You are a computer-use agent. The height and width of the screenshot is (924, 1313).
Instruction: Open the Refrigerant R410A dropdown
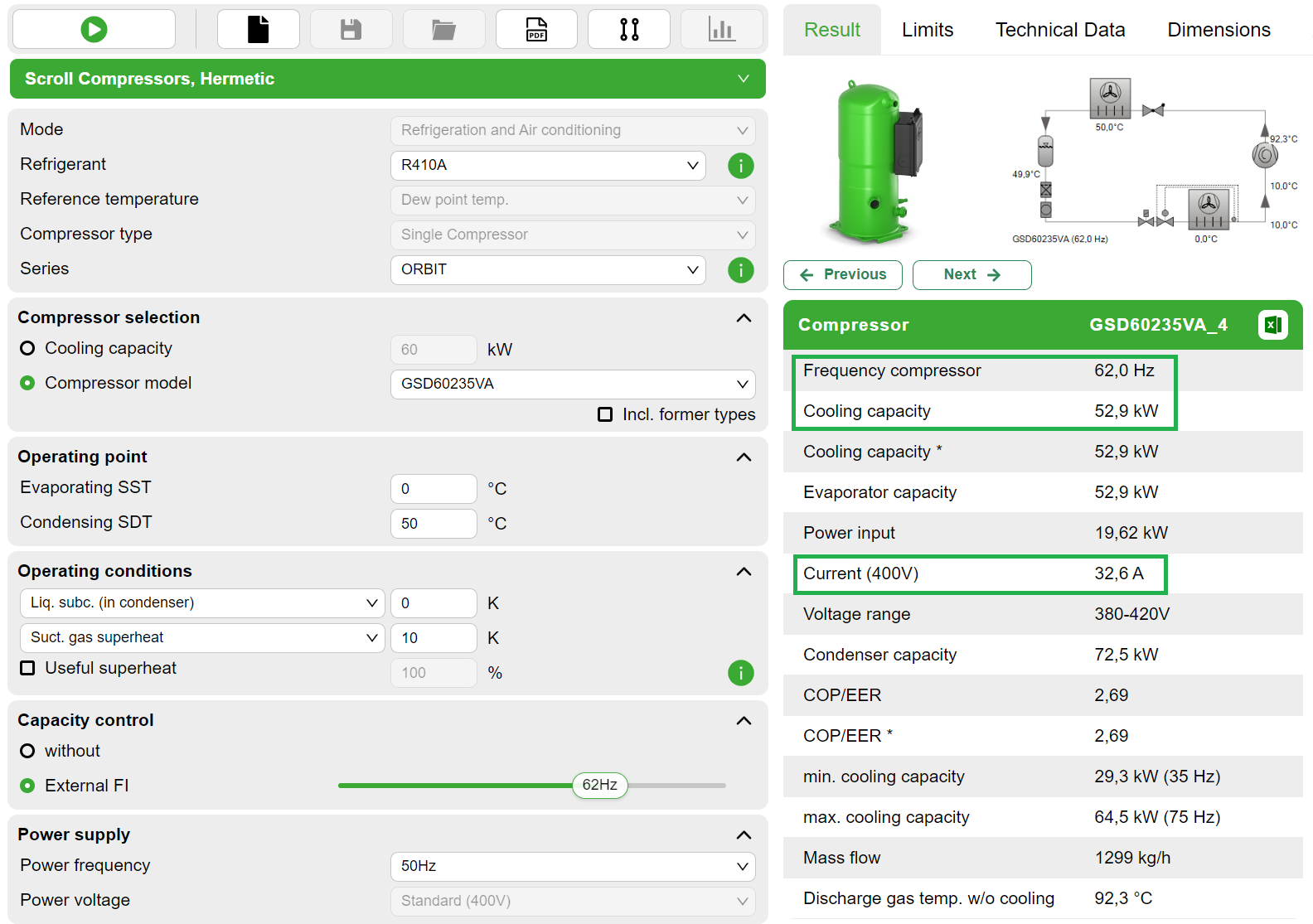point(548,165)
